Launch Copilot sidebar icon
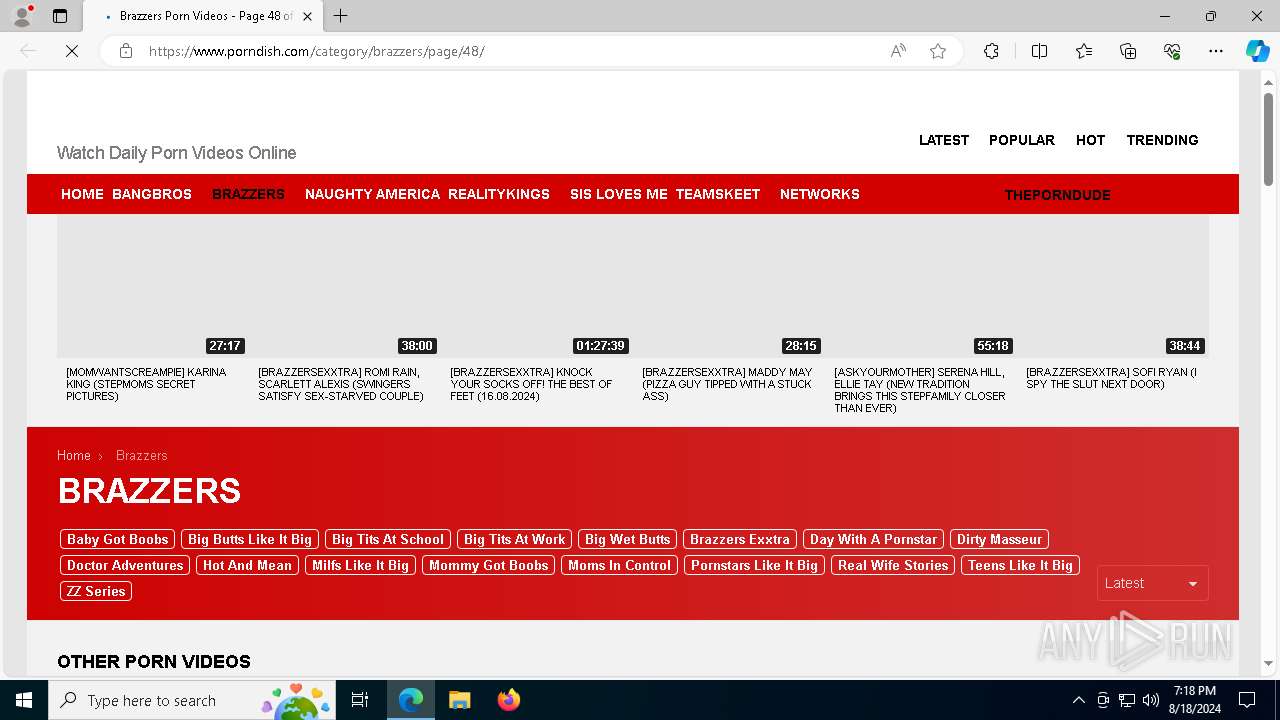 tap(1257, 51)
